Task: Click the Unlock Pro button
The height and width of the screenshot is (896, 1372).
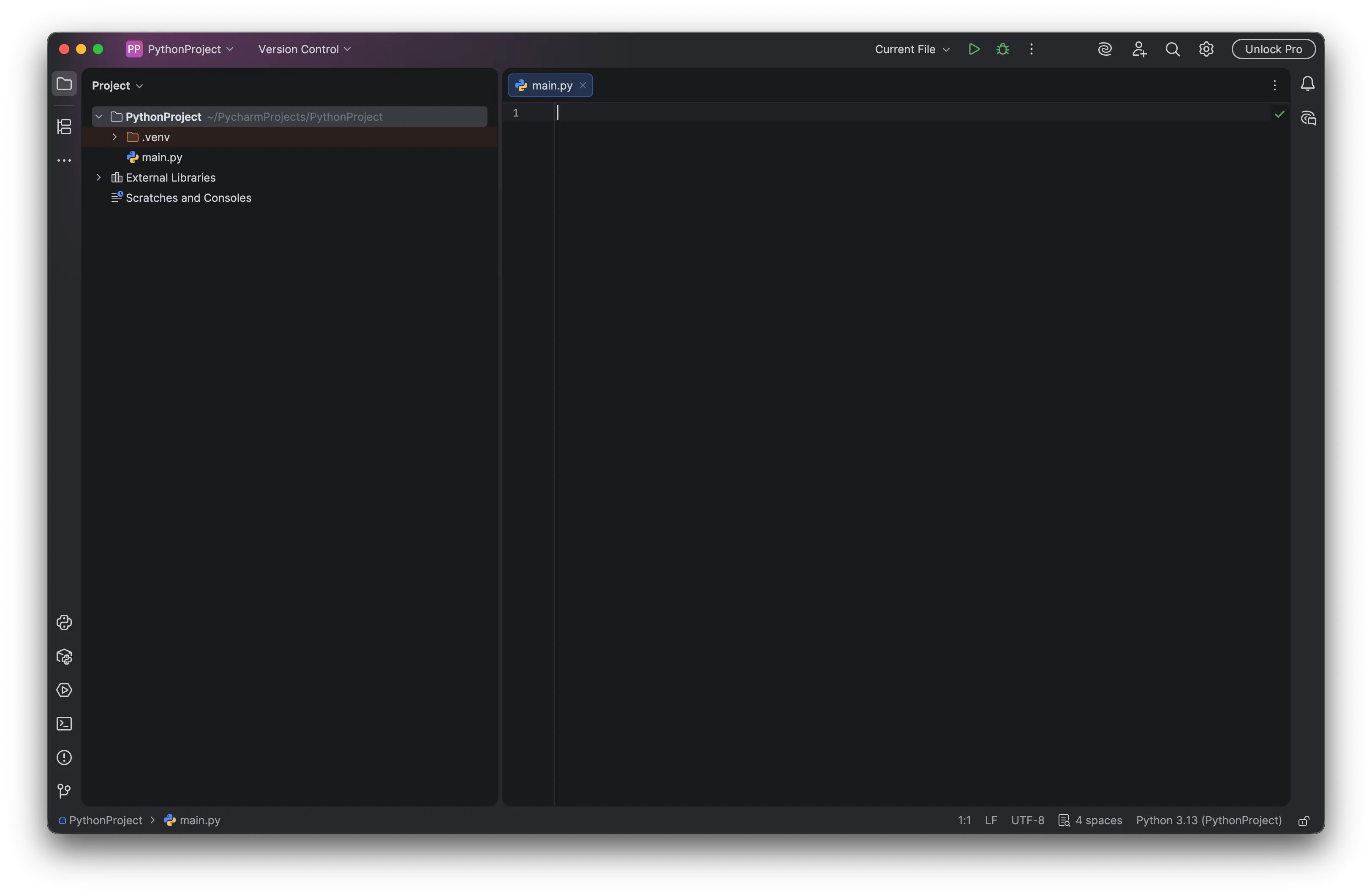Action: tap(1274, 49)
